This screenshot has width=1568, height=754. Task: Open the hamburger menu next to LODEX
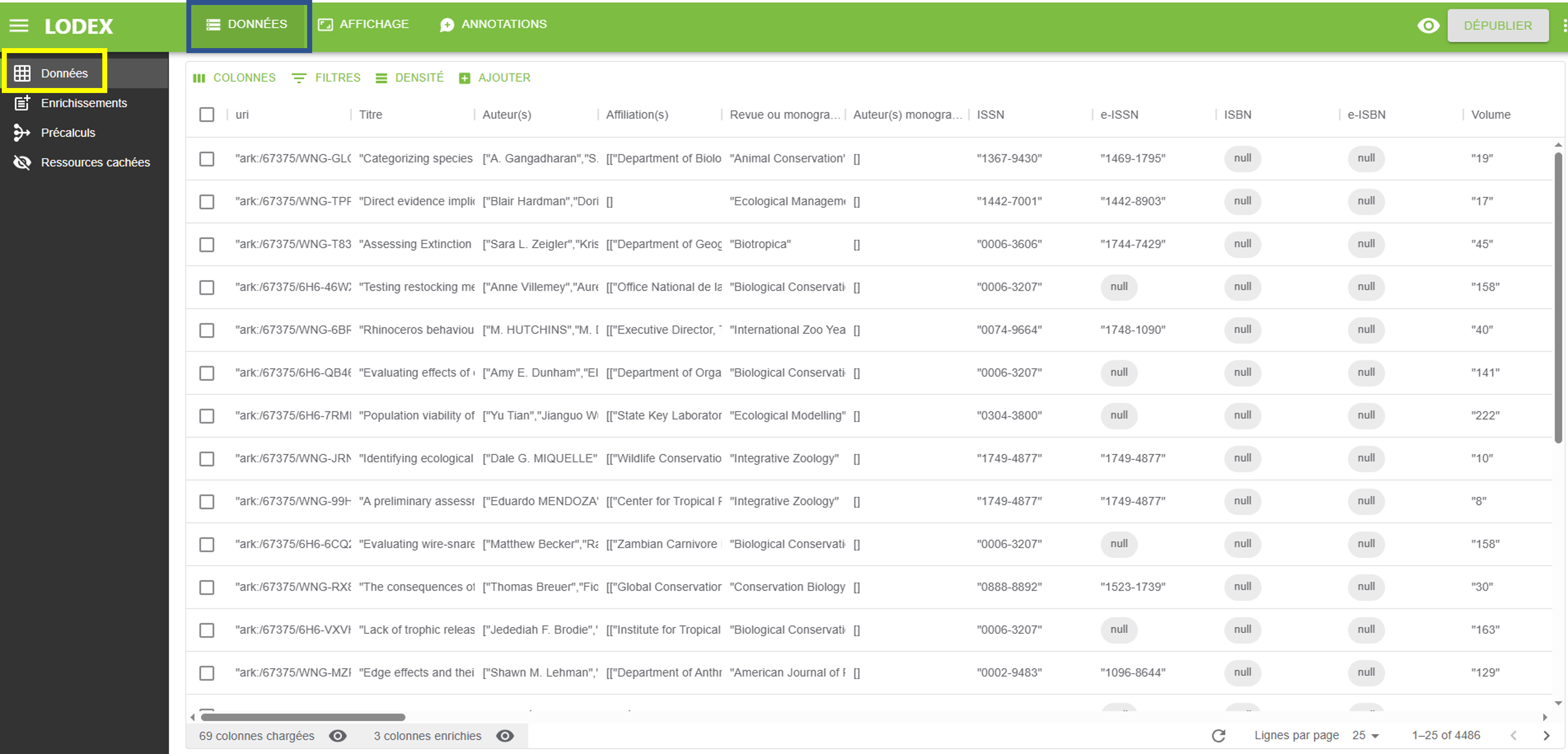[19, 26]
